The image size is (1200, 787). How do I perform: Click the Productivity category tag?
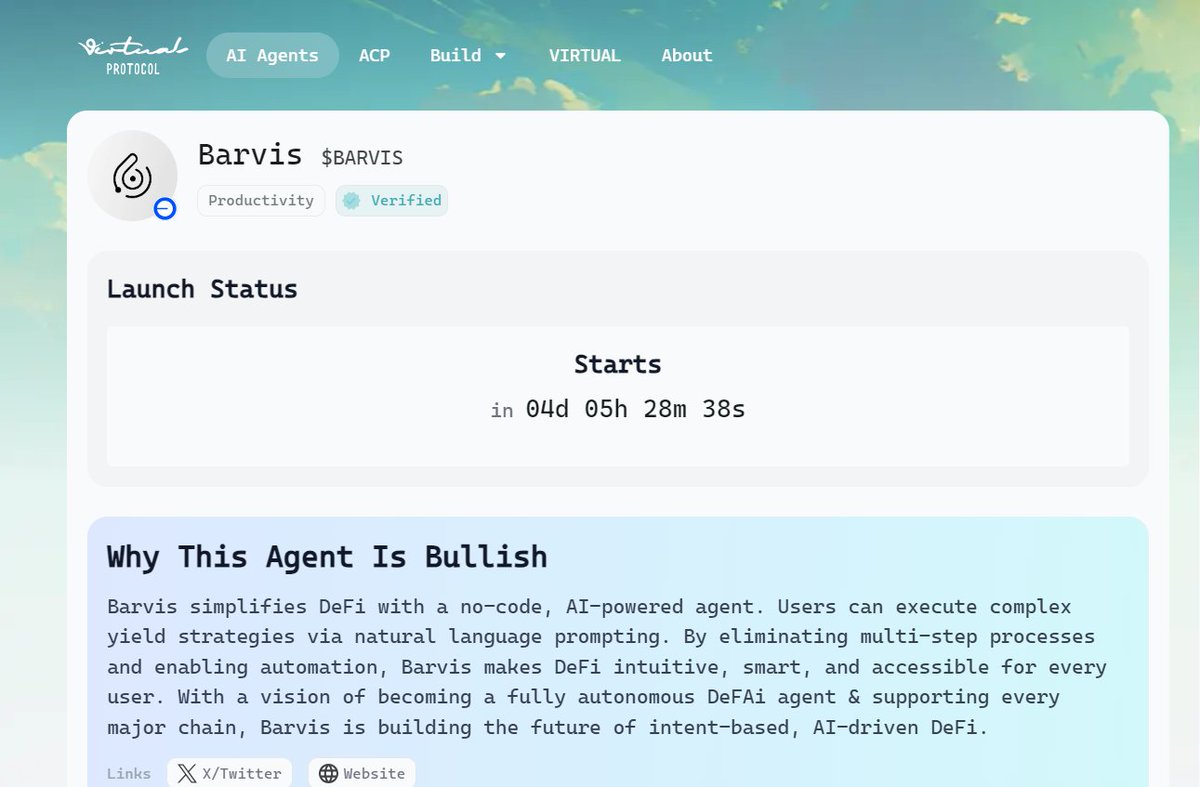pos(261,200)
